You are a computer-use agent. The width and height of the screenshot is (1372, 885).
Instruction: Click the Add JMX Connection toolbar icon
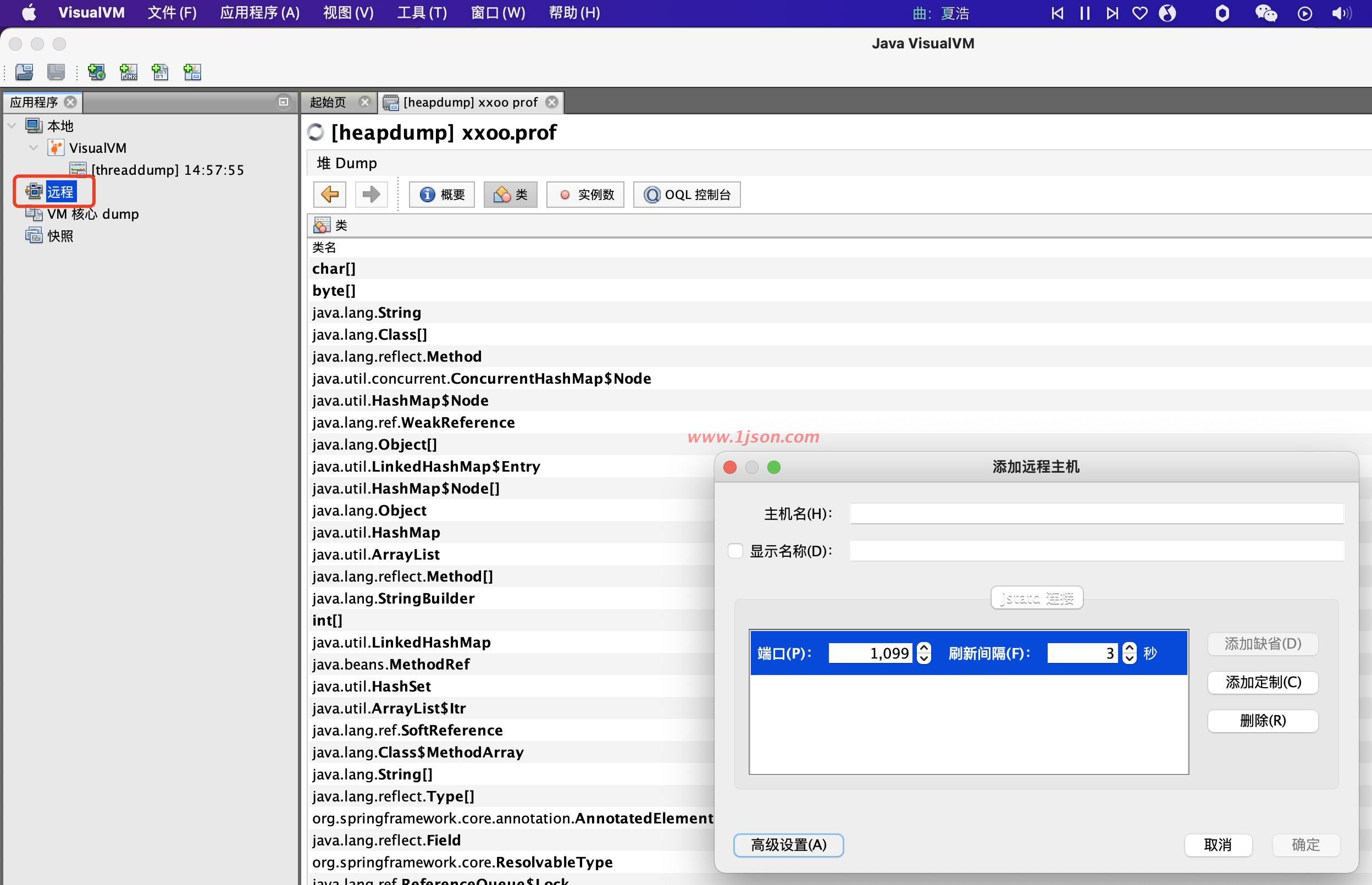click(x=128, y=72)
